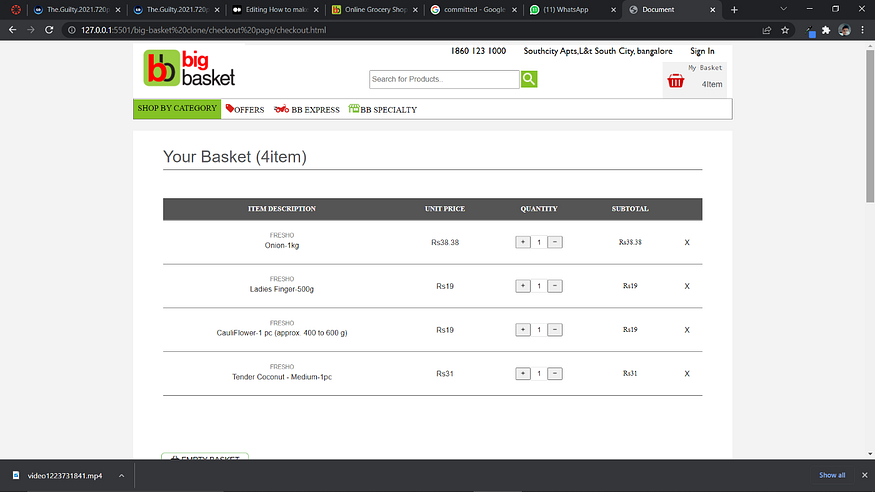Expand video1223731841.mp4 download options arrow
The height and width of the screenshot is (492, 875).
pos(121,476)
